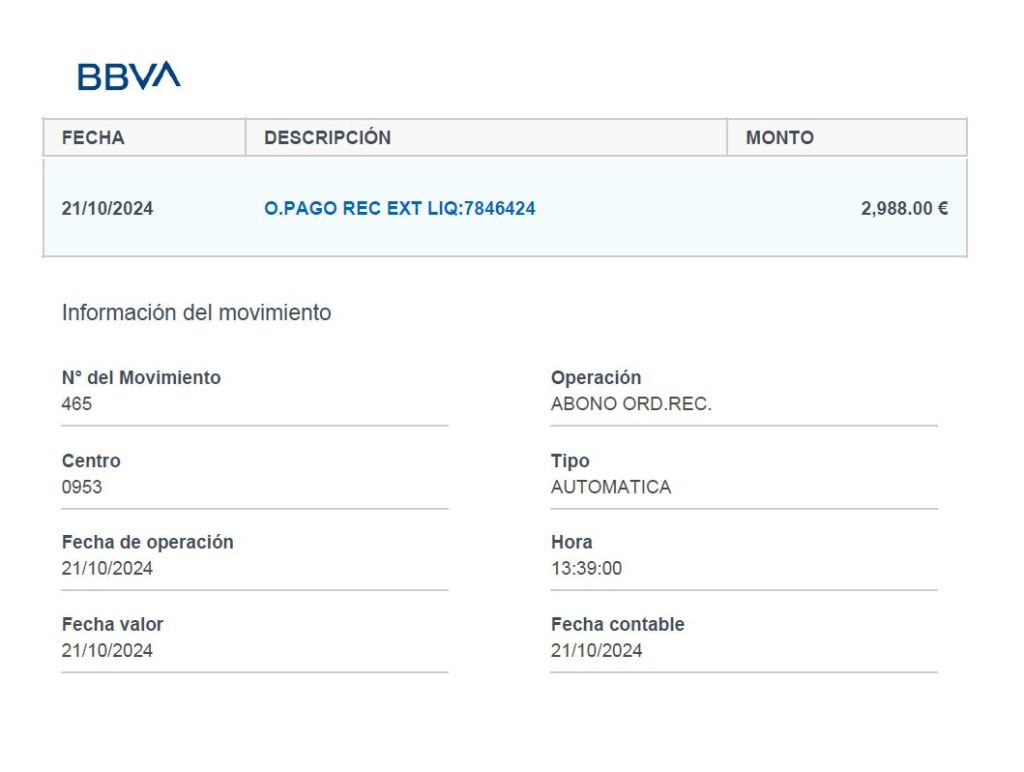This screenshot has width=1024, height=772.
Task: Click the transaction date 21/10/2024 in the table row
Action: click(107, 209)
